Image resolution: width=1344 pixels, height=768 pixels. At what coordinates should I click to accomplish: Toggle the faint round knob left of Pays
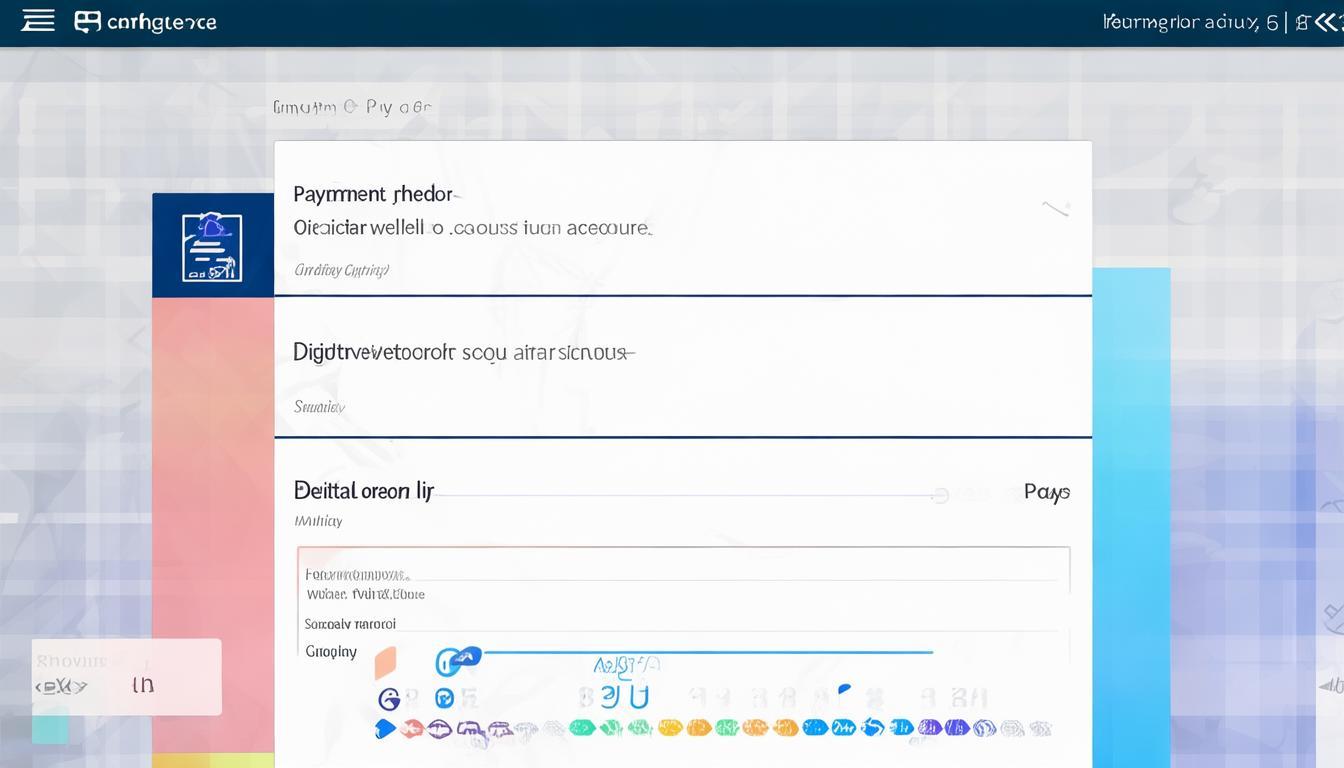coord(940,494)
